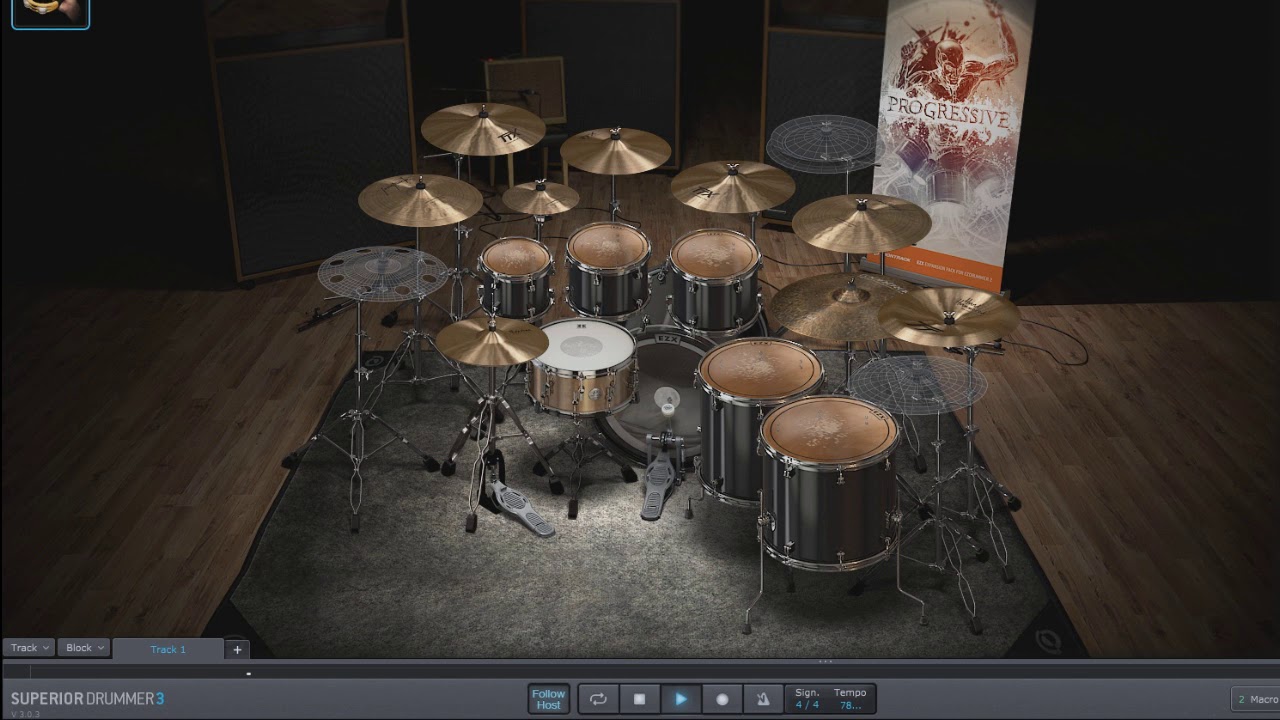Click the white song position marker on the timeline
The image size is (1280, 720).
click(248, 673)
